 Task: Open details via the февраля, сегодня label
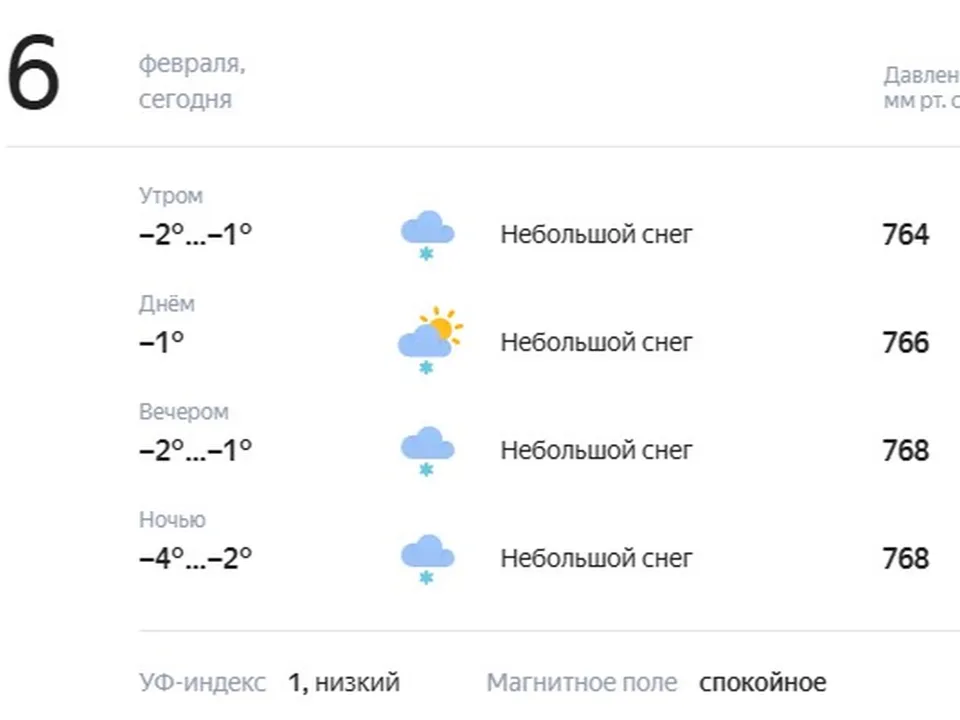click(x=195, y=82)
